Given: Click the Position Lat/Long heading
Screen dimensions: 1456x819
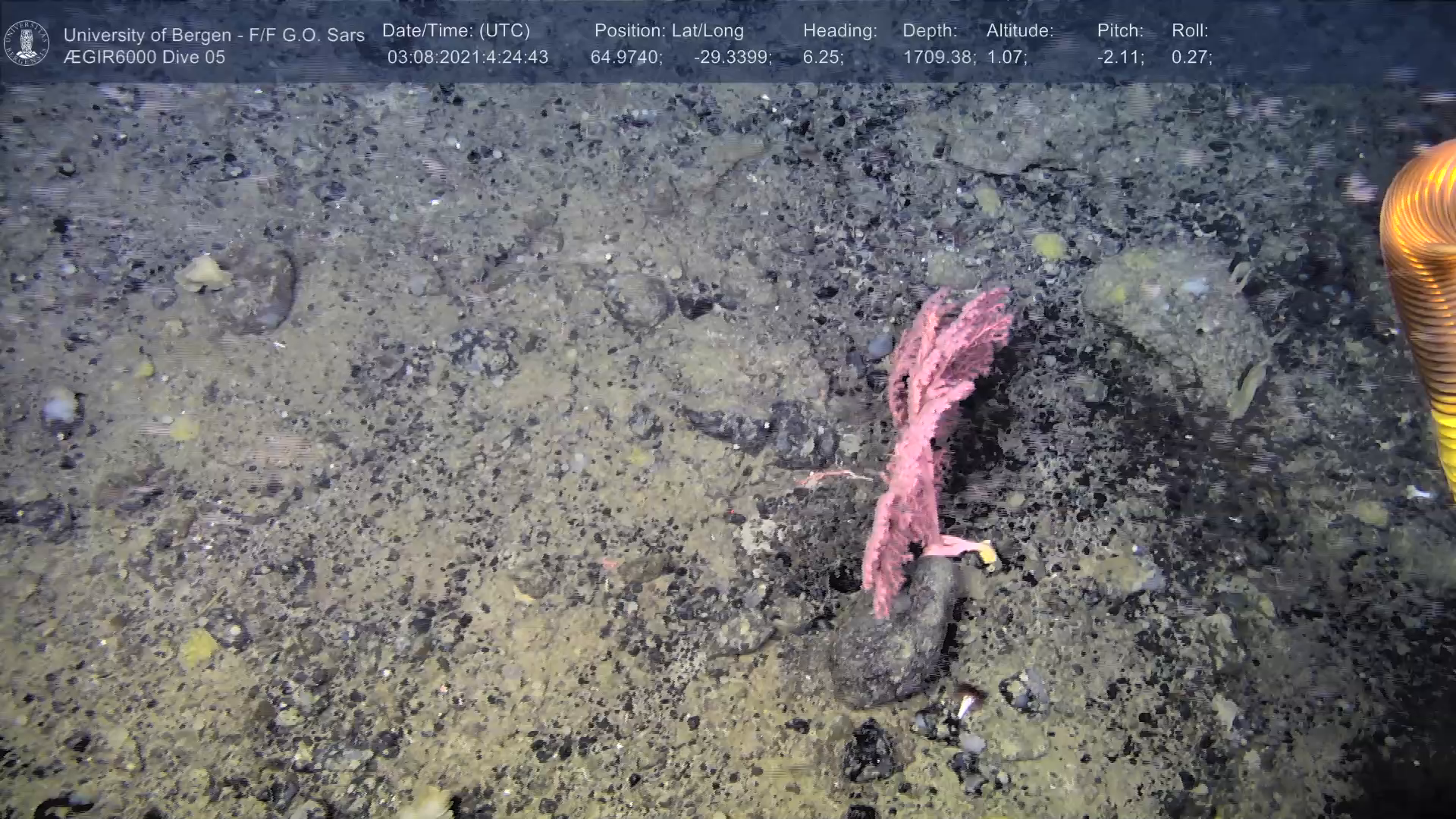Looking at the screenshot, I should pyautogui.click(x=669, y=31).
